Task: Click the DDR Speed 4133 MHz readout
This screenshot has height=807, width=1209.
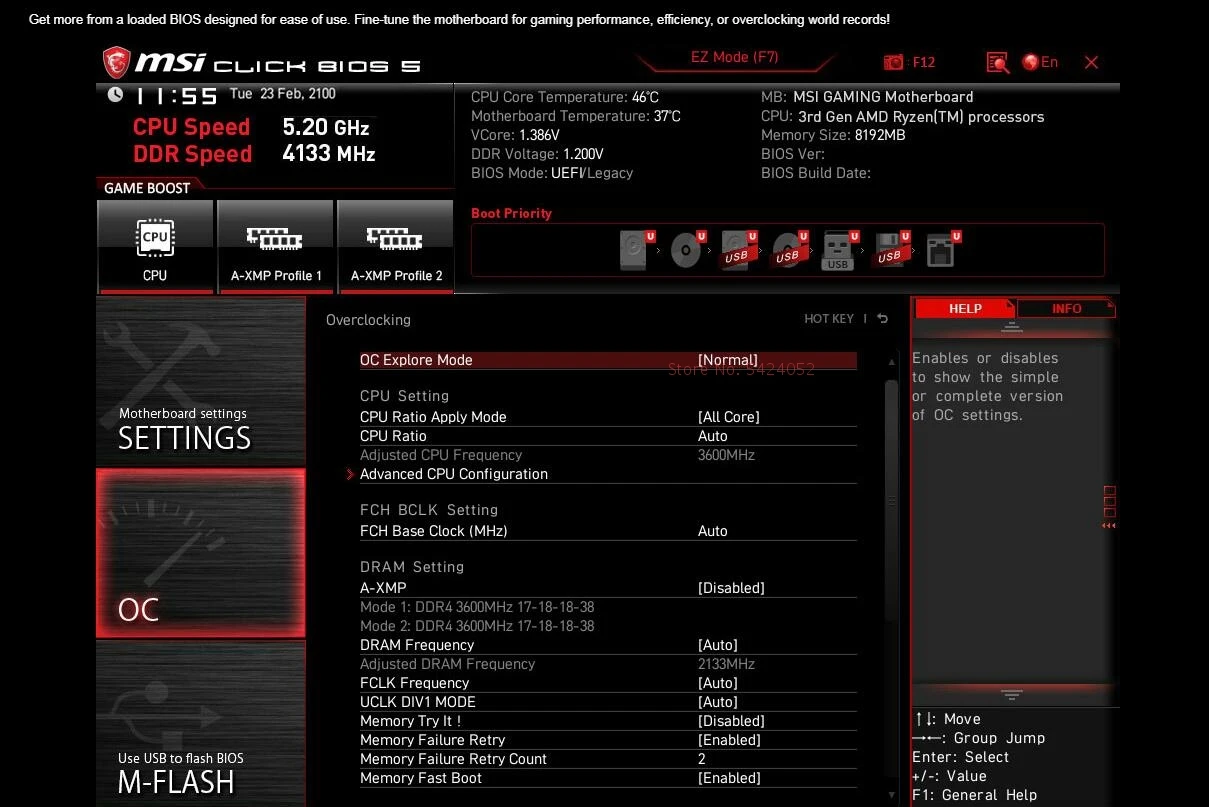Action: 254,154
